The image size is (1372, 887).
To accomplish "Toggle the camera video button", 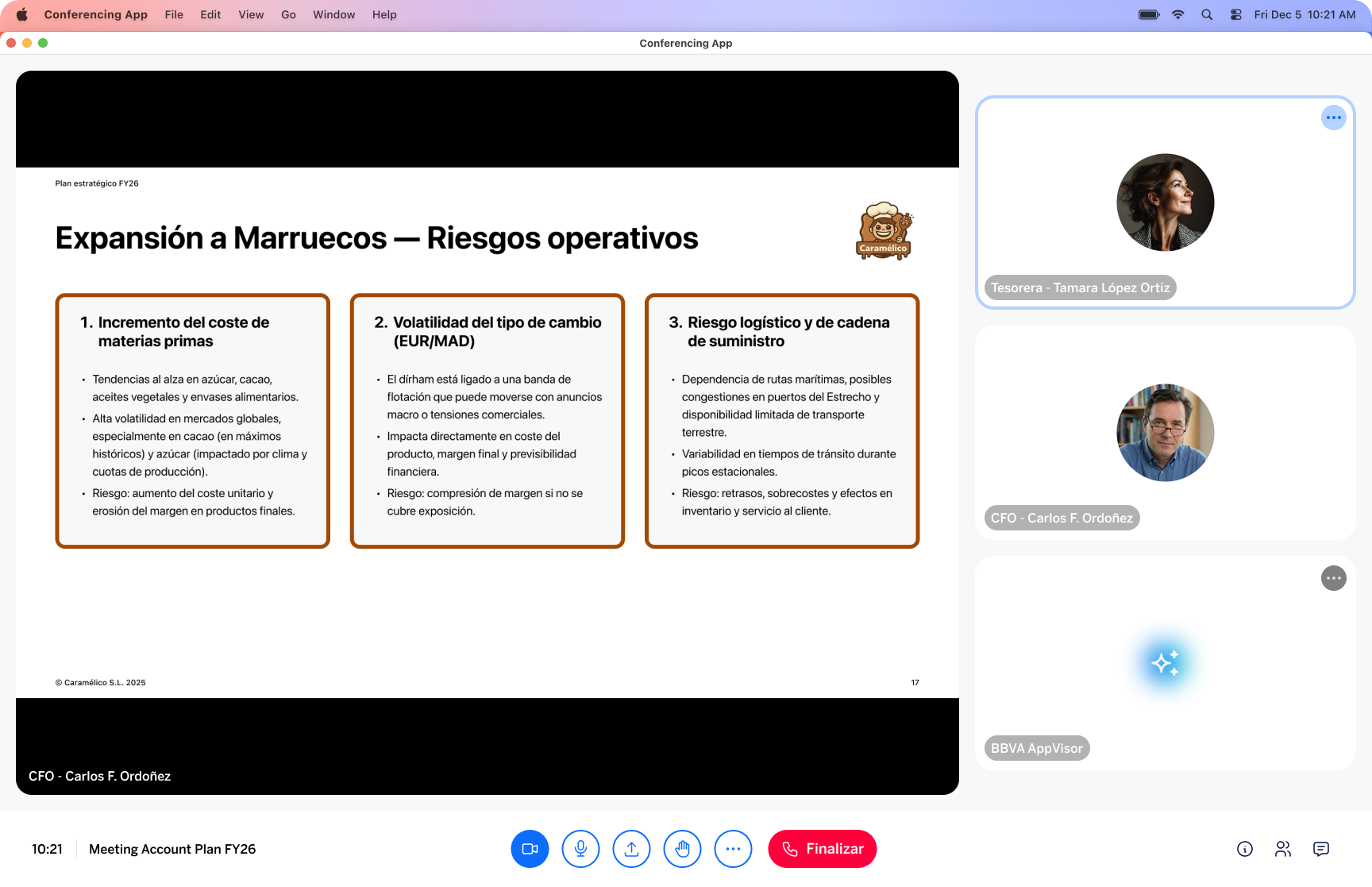I will pyautogui.click(x=530, y=849).
